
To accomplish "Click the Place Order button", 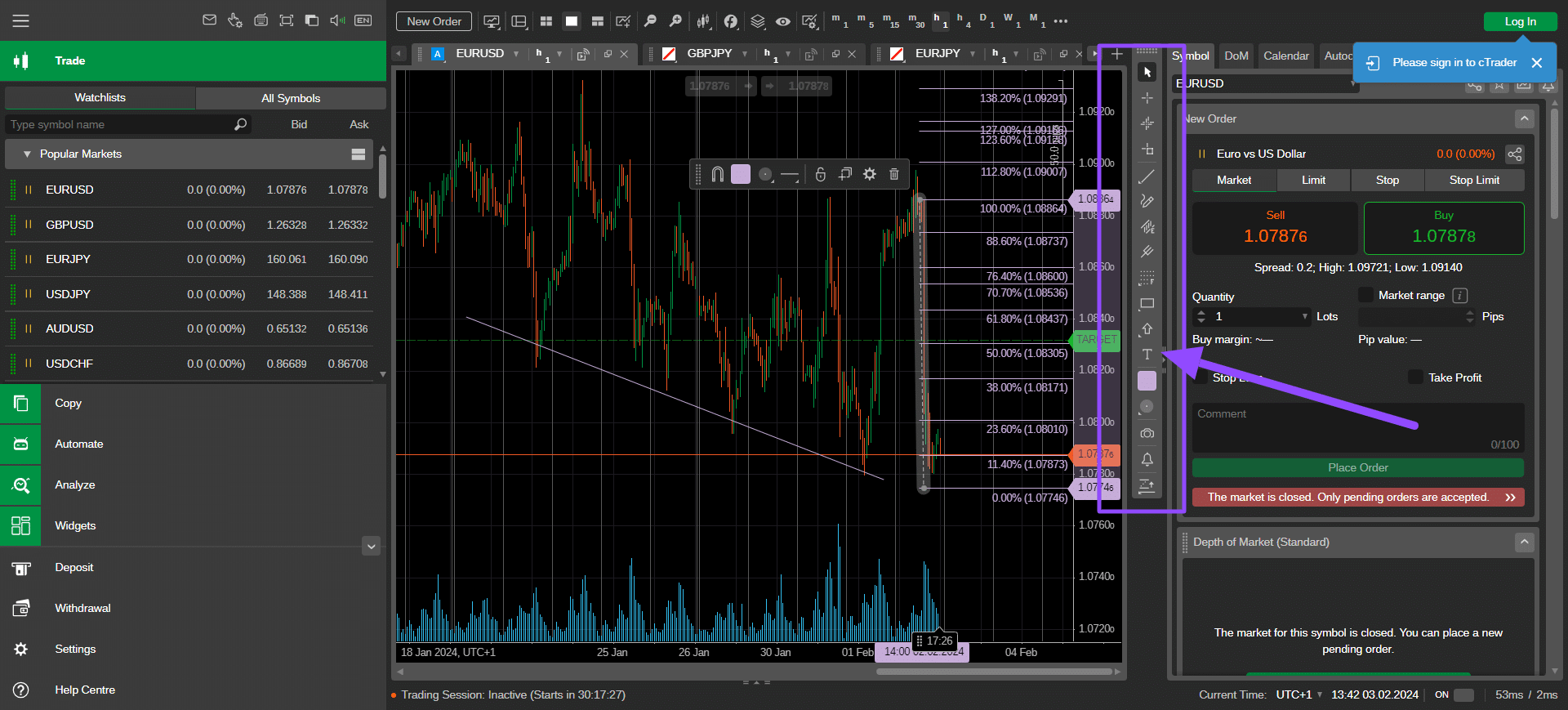I will 1358,467.
